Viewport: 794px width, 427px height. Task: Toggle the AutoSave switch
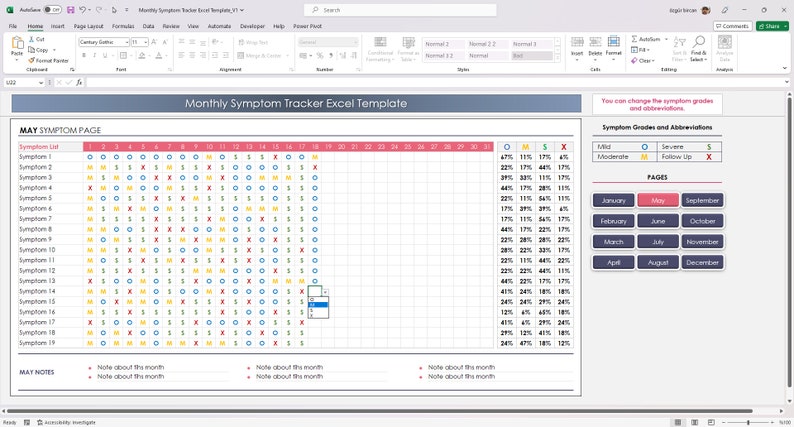[x=52, y=10]
